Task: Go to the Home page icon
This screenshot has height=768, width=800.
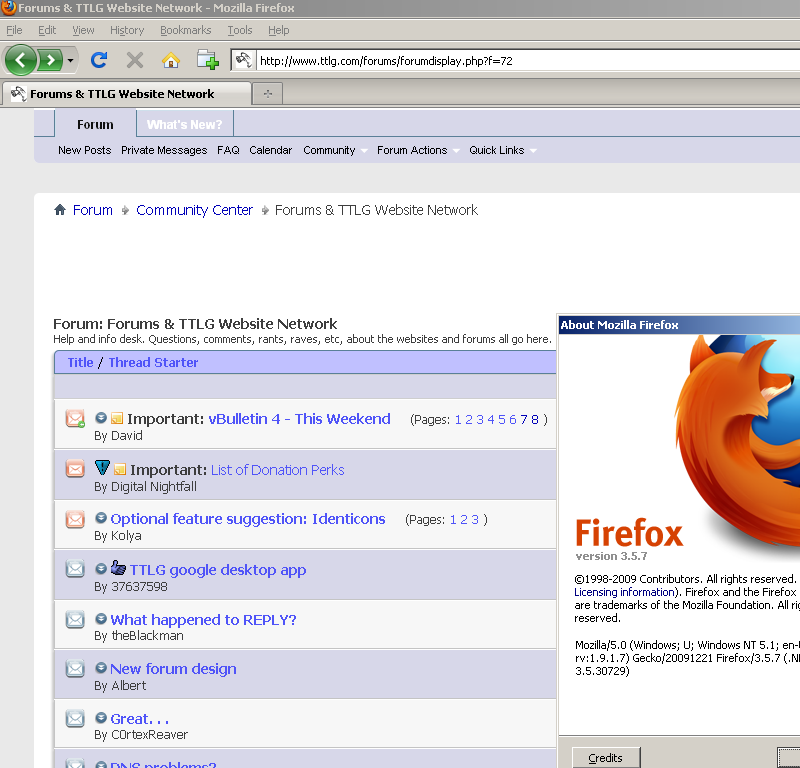Action: [x=170, y=60]
